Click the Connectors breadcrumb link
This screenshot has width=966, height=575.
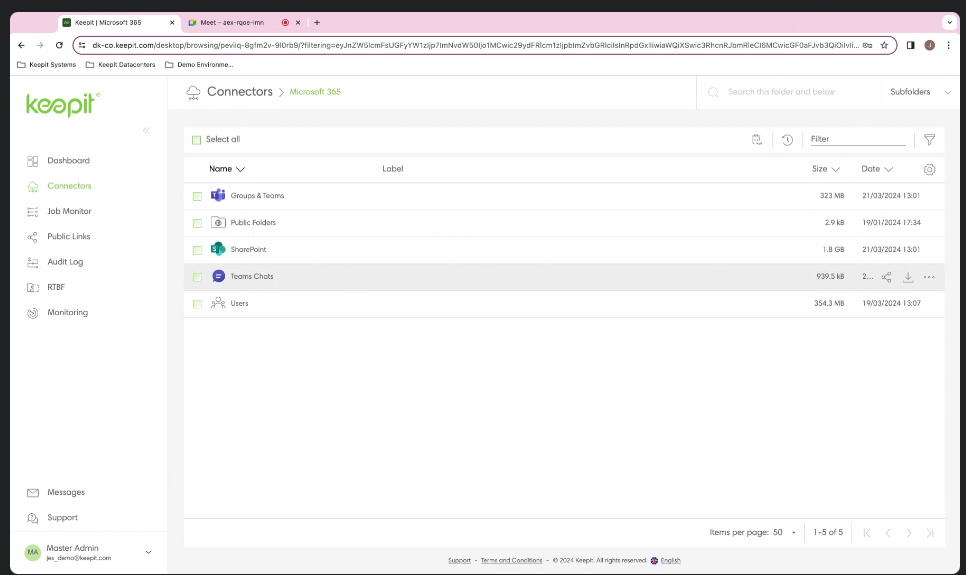click(239, 92)
